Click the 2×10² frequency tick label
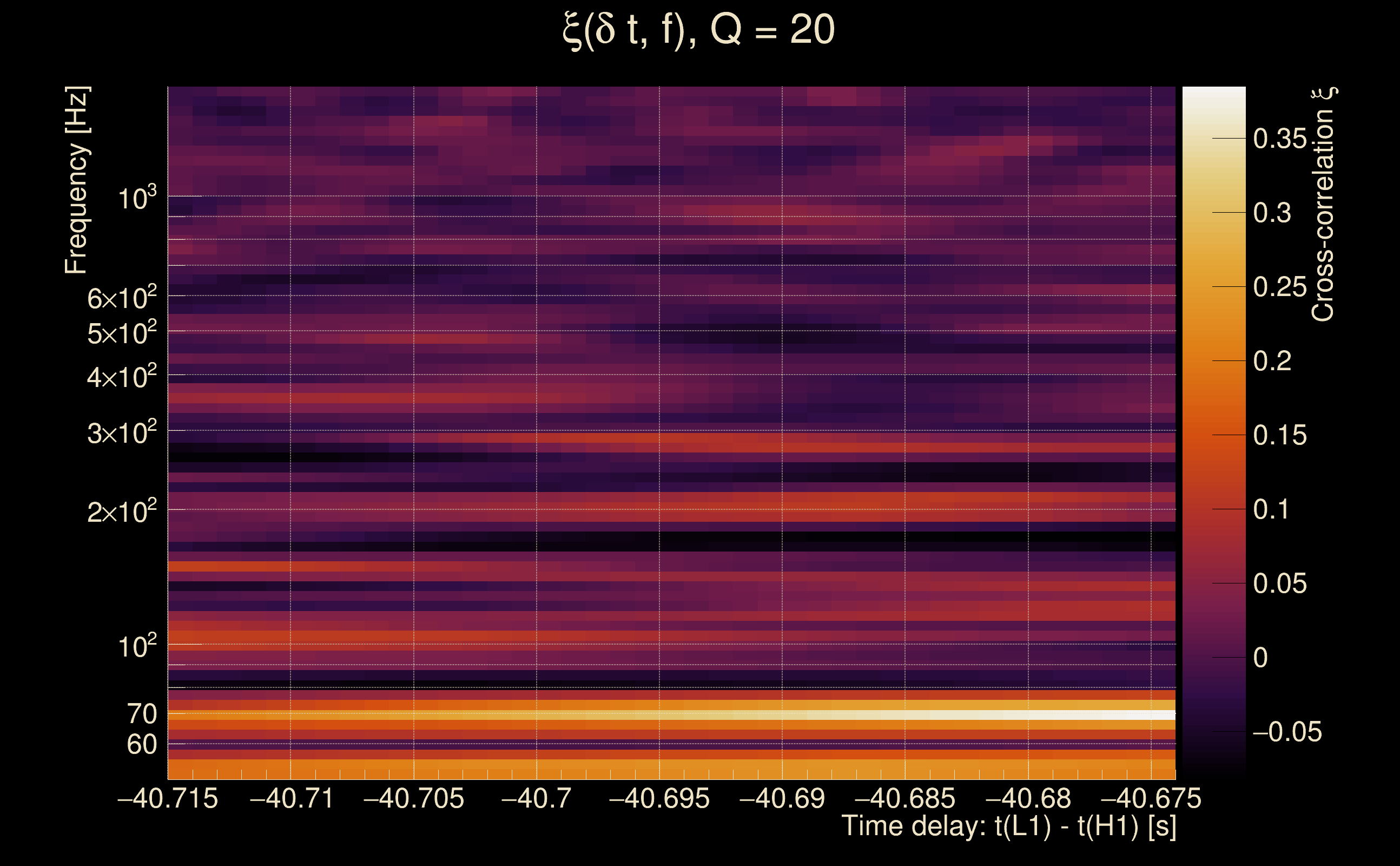The height and width of the screenshot is (866, 1400). (121, 511)
